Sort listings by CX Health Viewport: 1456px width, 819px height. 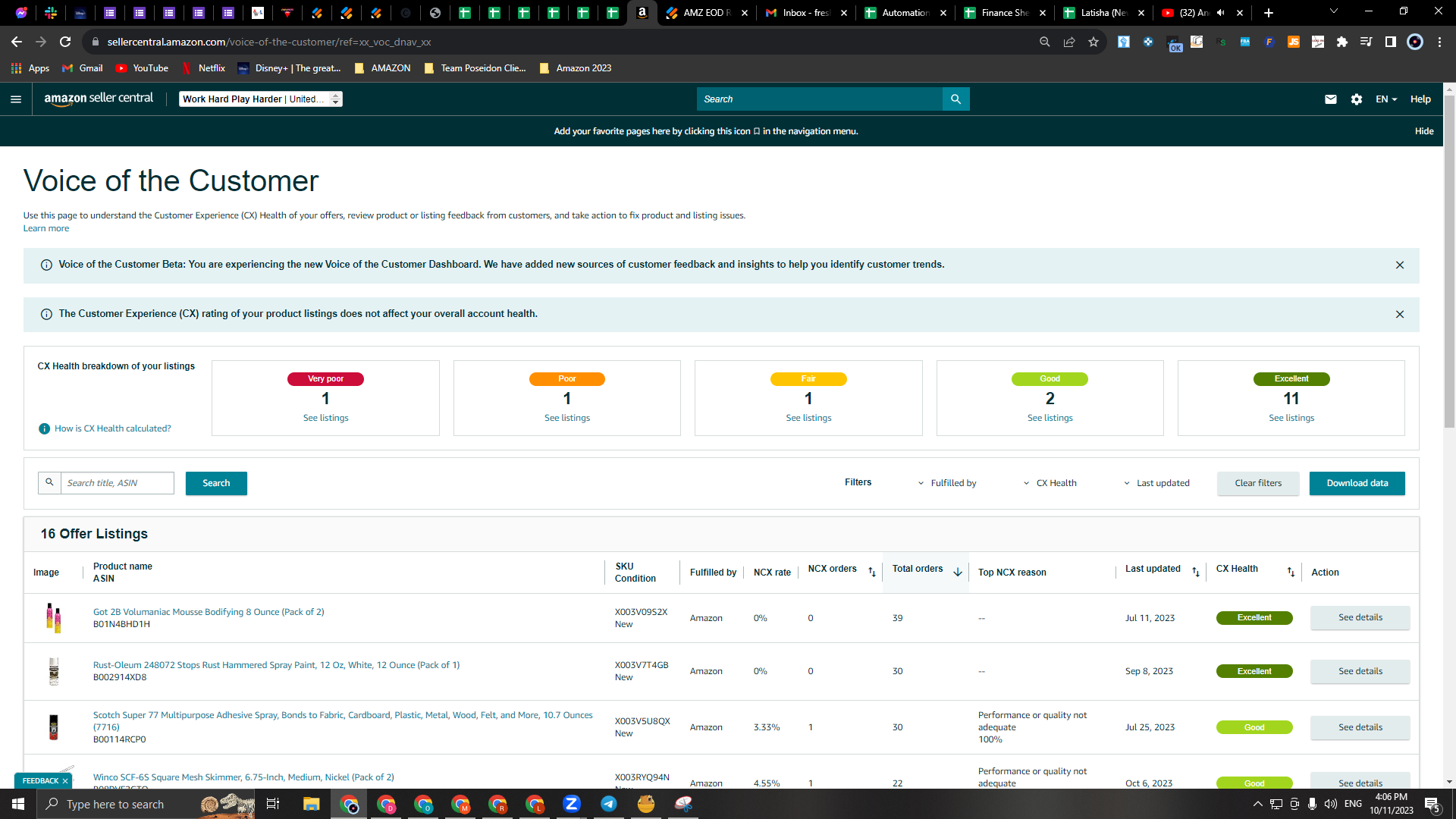point(1291,572)
